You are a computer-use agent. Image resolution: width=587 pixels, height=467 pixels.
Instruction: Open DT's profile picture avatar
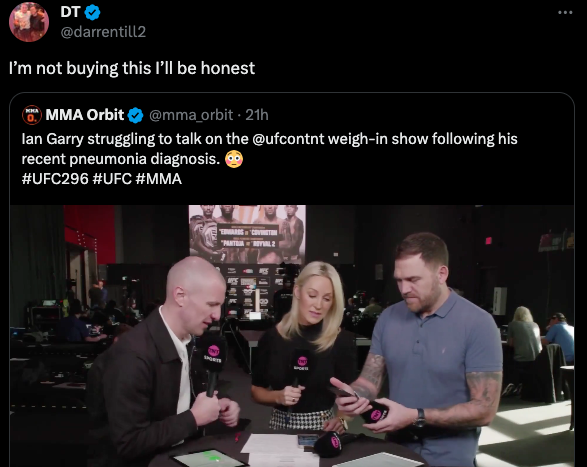(x=29, y=21)
